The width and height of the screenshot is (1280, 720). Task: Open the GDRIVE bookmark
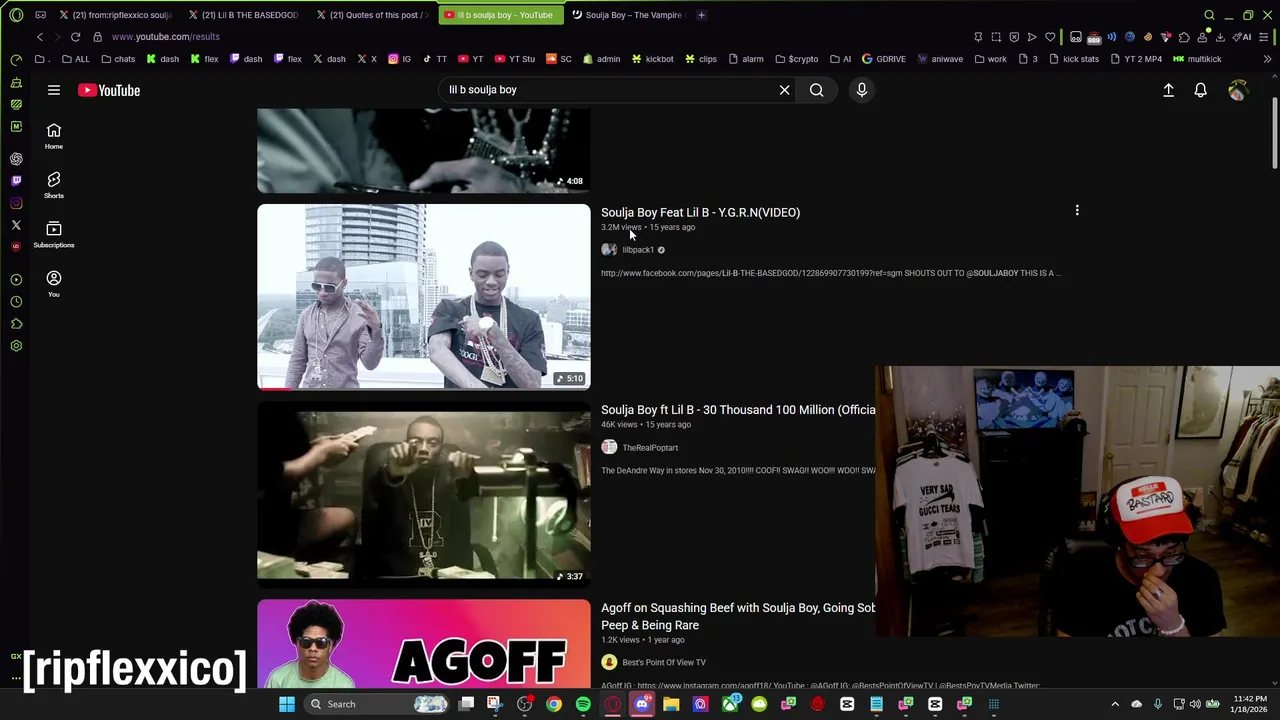click(x=884, y=59)
